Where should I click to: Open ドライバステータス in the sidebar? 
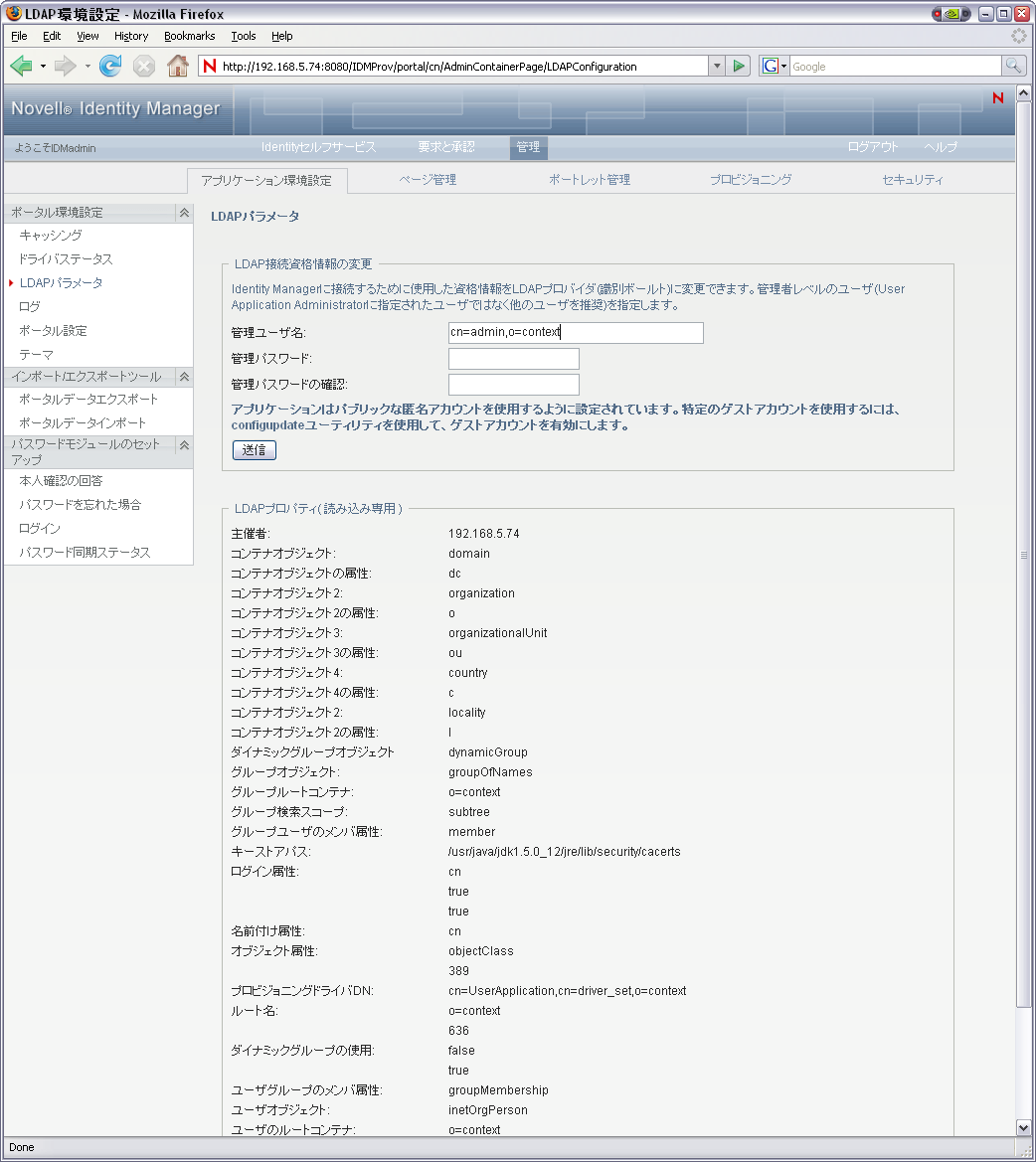click(x=66, y=258)
